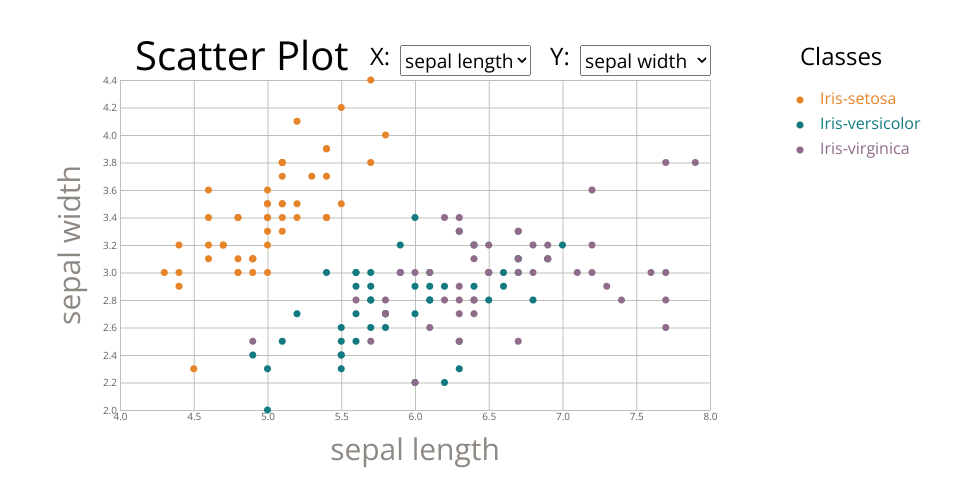960x500 pixels.
Task: Click the purple Iris-virginica legend dot
Action: coord(799,149)
